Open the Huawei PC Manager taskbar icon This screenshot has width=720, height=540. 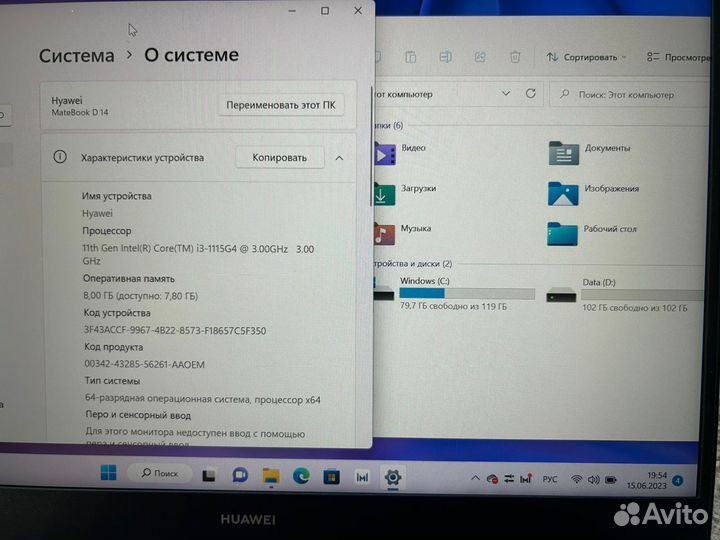tap(362, 478)
